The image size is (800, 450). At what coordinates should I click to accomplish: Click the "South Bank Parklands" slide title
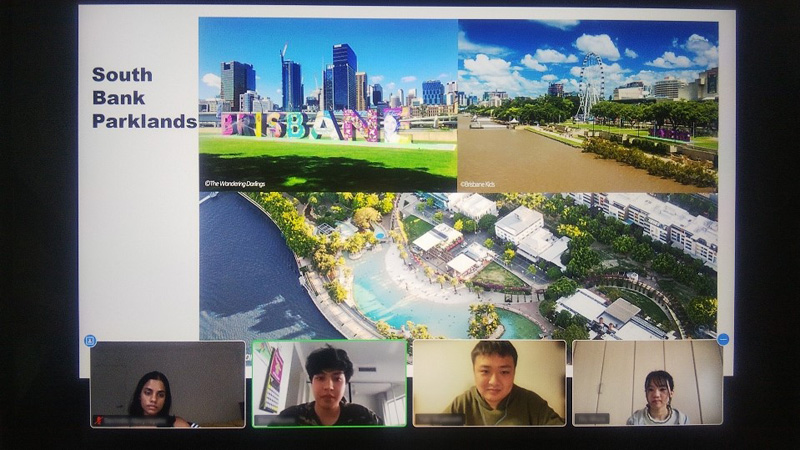tap(144, 98)
